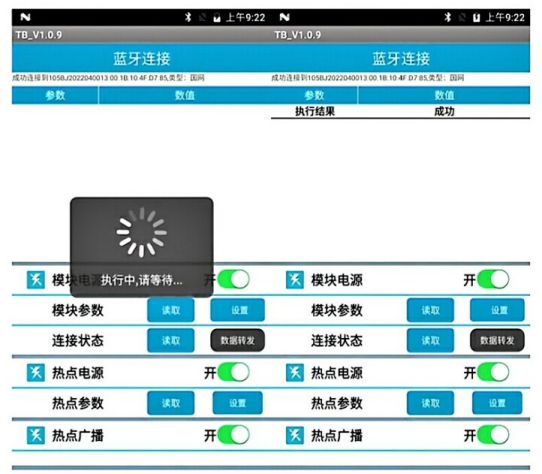Click the 热点电源 icon in left panel
The image size is (542, 474).
pos(36,373)
